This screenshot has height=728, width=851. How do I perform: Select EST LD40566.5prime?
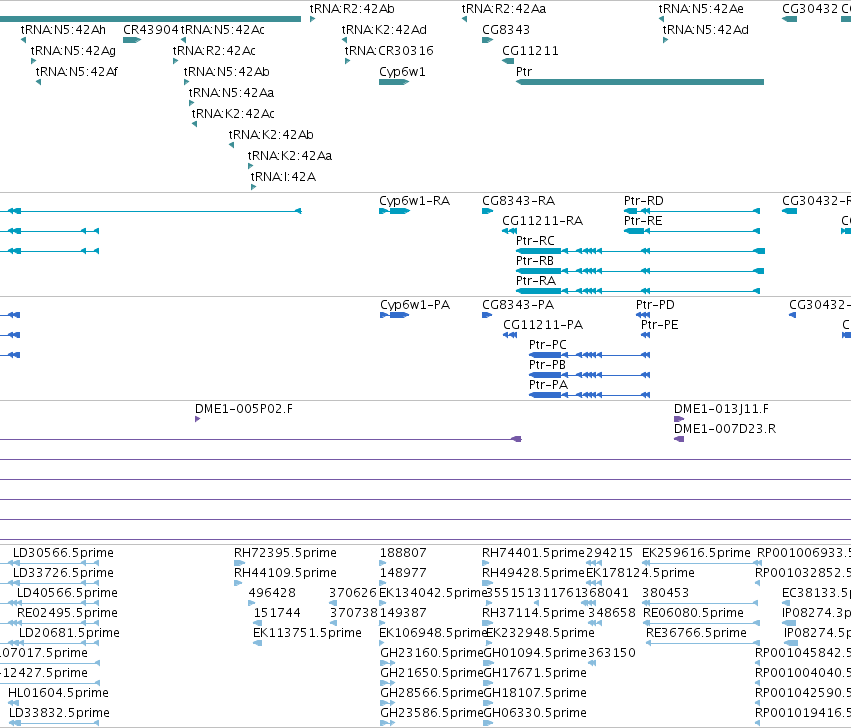pos(67,593)
